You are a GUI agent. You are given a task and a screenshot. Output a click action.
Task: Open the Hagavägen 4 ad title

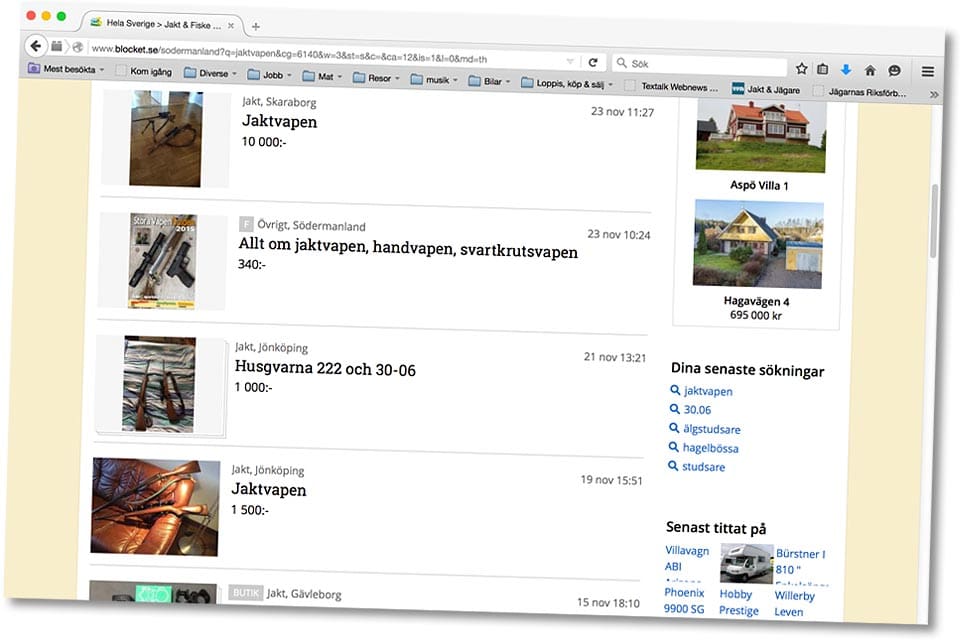coord(756,301)
